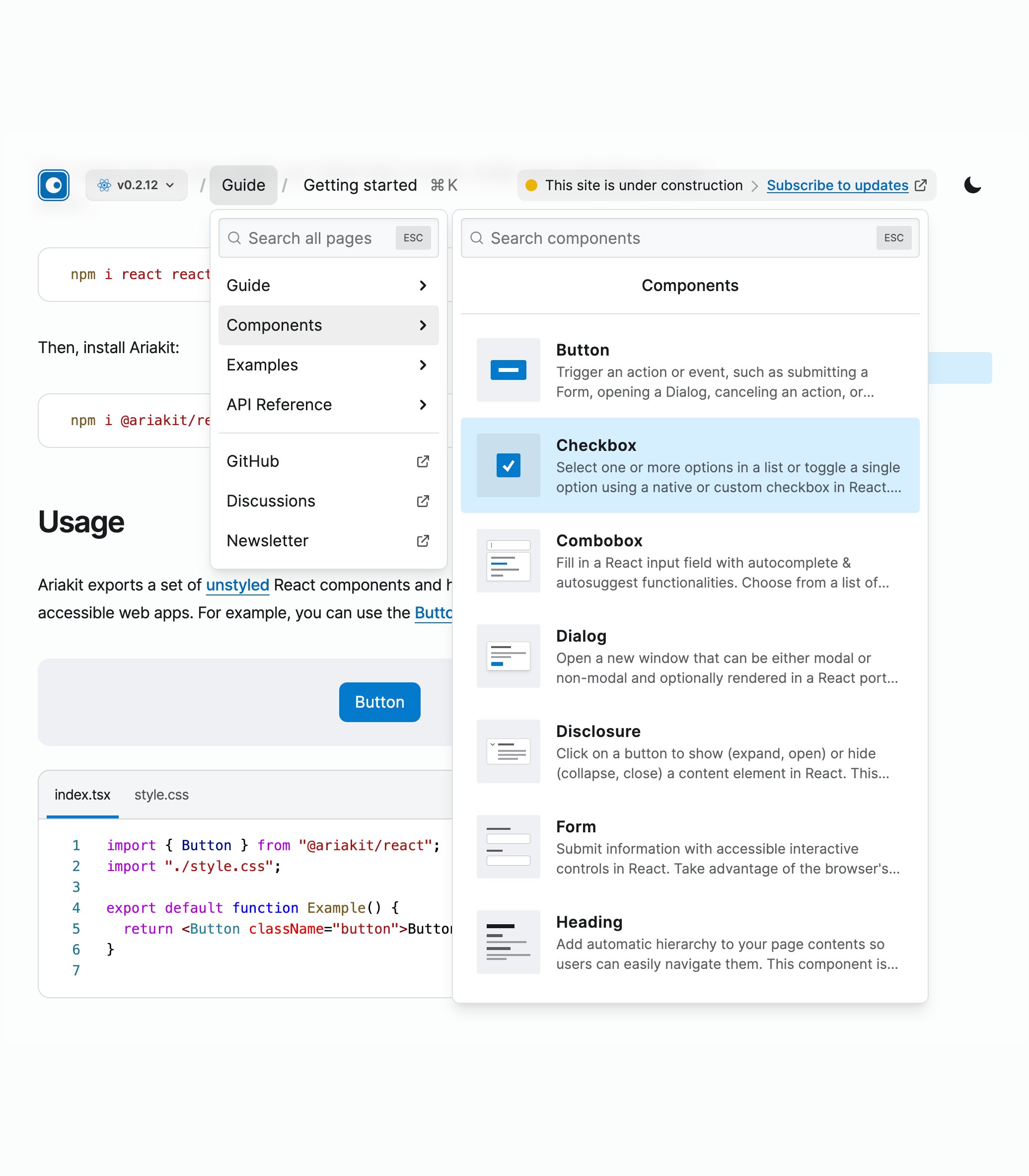This screenshot has width=1029, height=1176.
Task: Click the Heading component thumbnail icon
Action: (508, 942)
